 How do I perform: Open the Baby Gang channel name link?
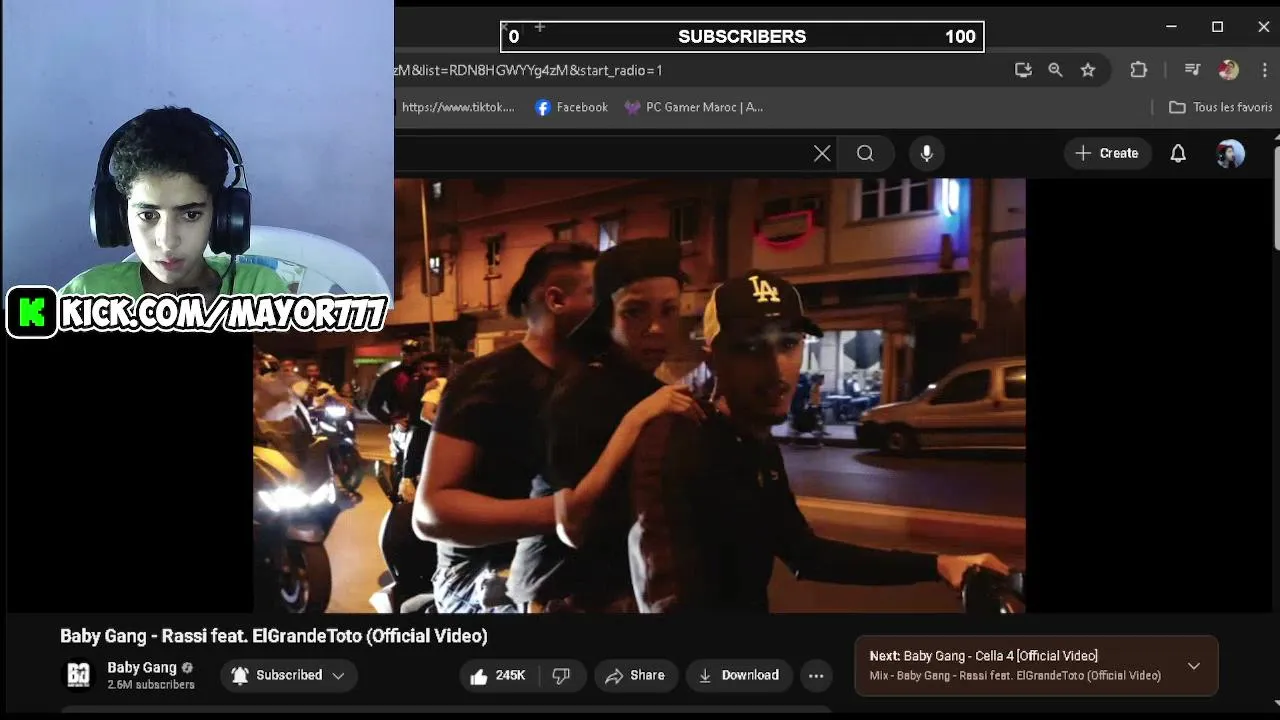pos(142,667)
